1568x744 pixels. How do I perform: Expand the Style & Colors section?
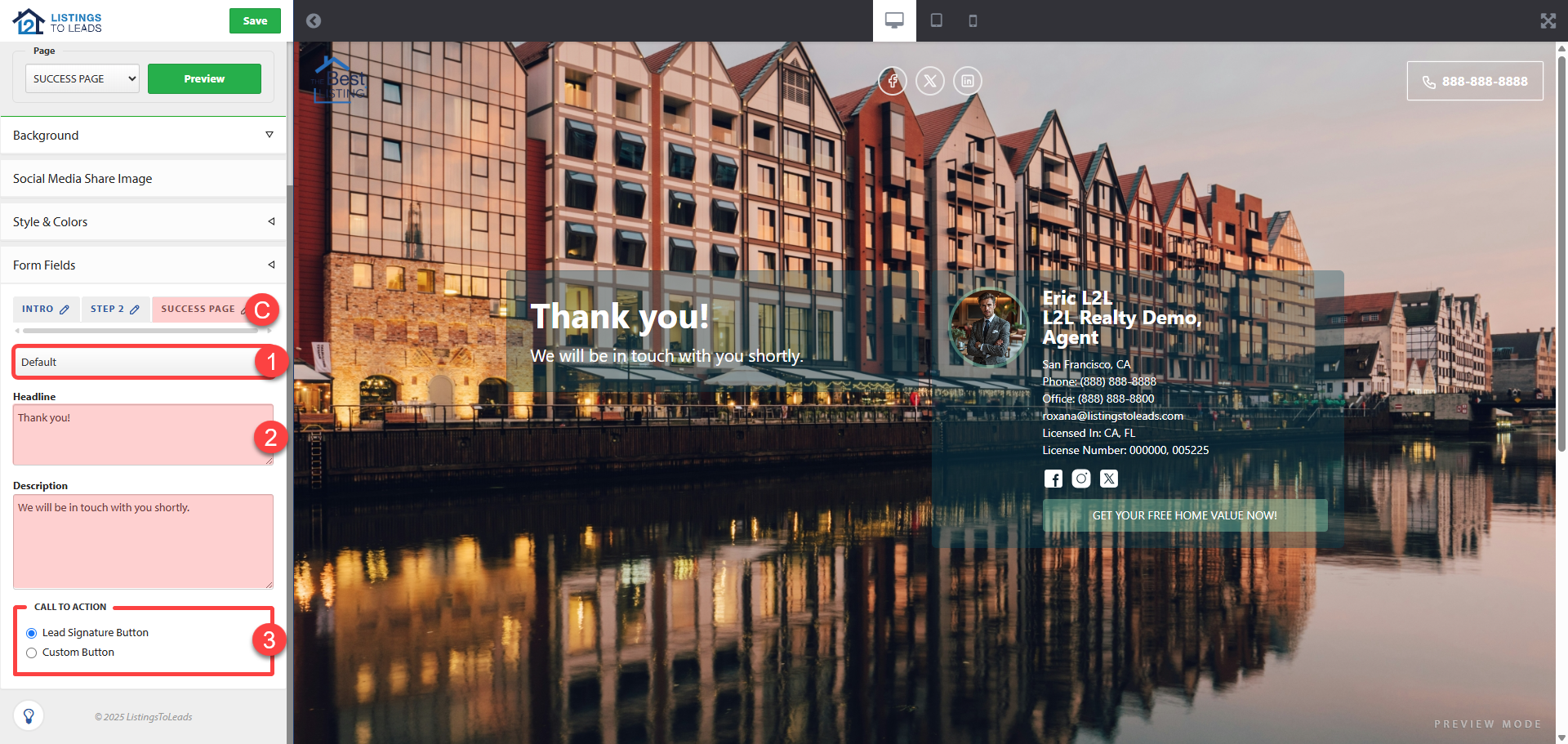[143, 222]
